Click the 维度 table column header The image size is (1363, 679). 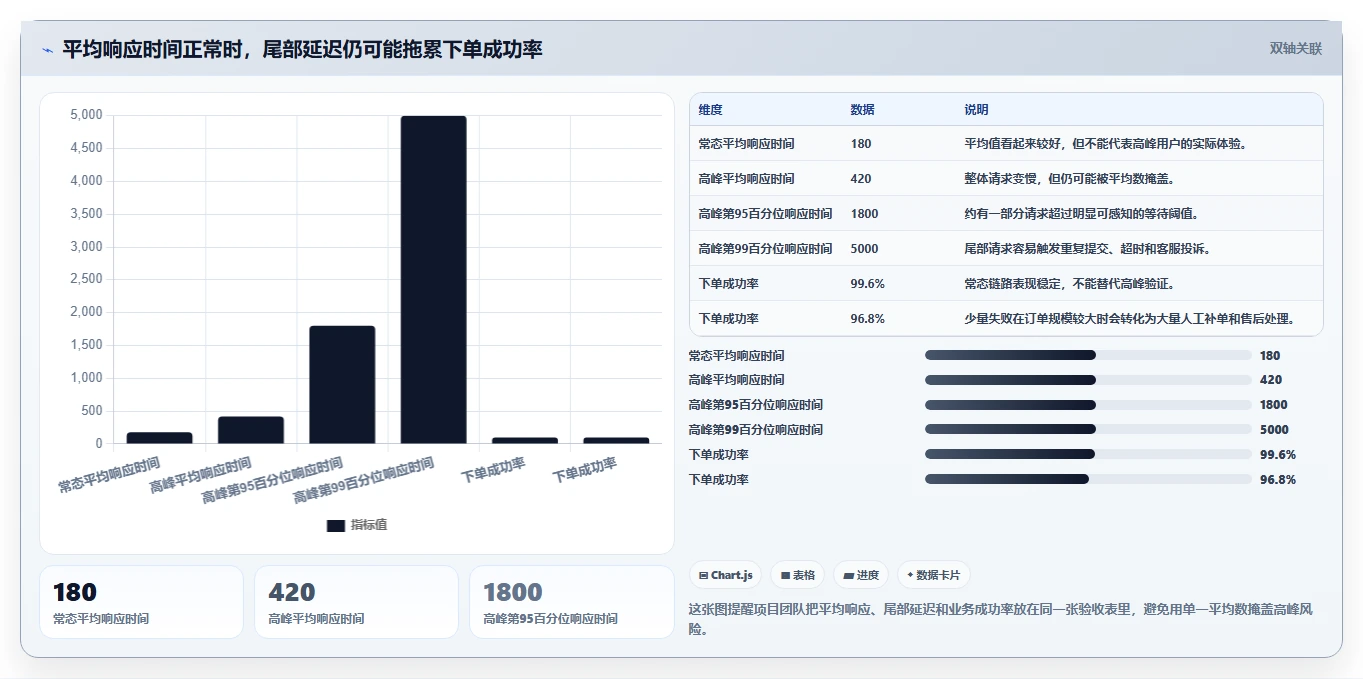coord(710,110)
